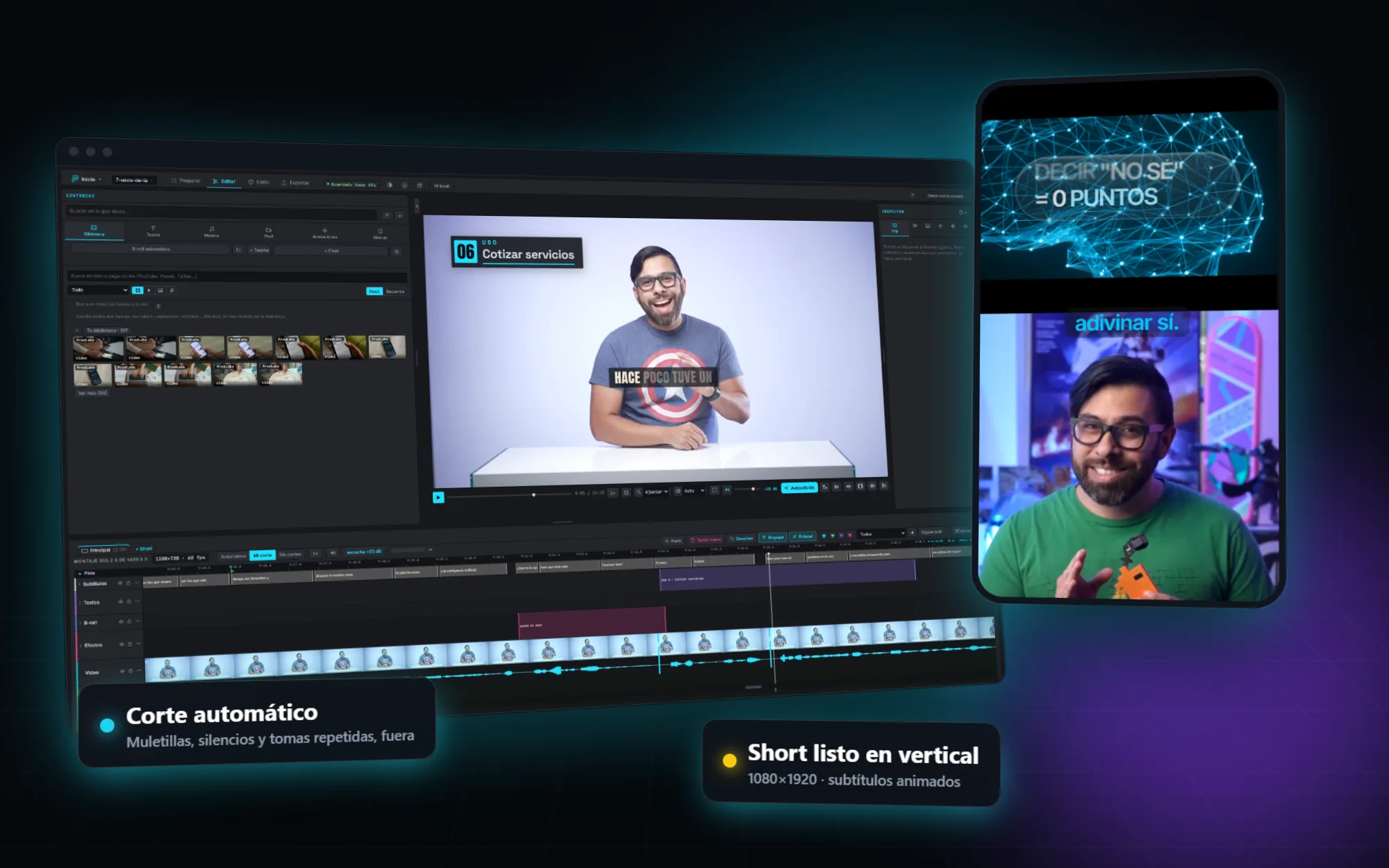Screen dimensions: 1389x868
Task: Click the Quitar tramo button
Action: coord(705,540)
